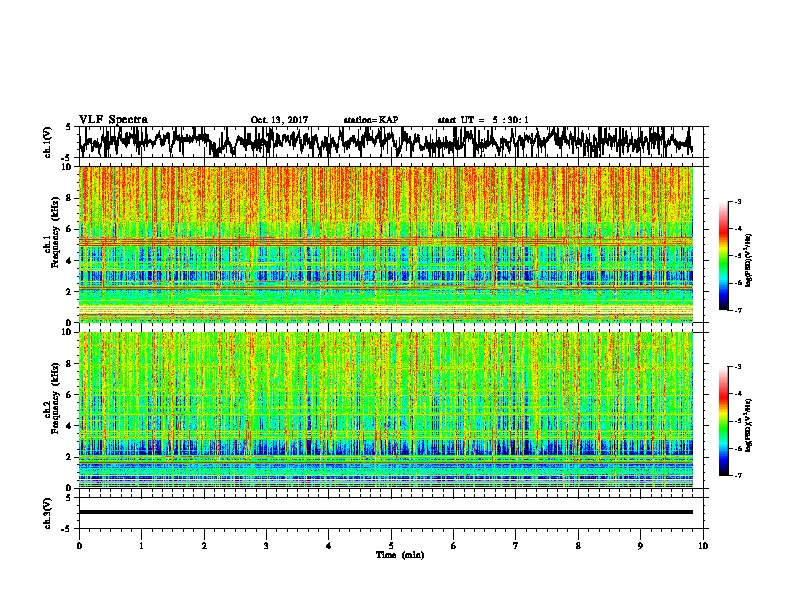792x612 pixels.
Task: Click the "-7" label on ch.2 colorbar
Action: 738,475
